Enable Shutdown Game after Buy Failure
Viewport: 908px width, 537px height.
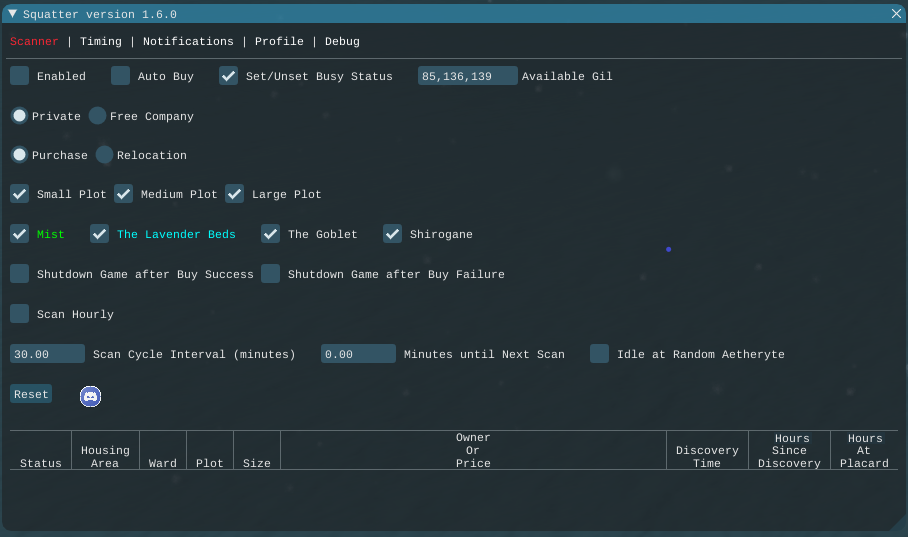pyautogui.click(x=270, y=274)
